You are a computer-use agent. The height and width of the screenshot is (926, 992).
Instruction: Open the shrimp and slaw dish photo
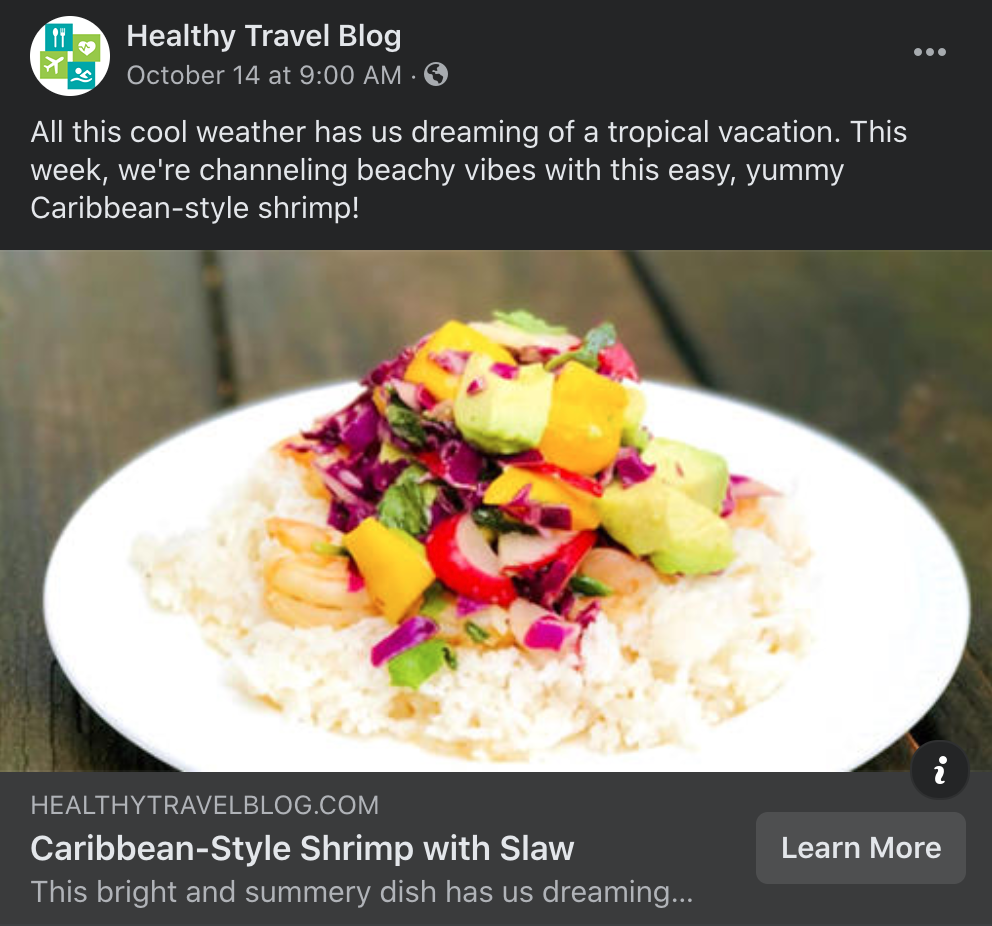click(x=496, y=511)
